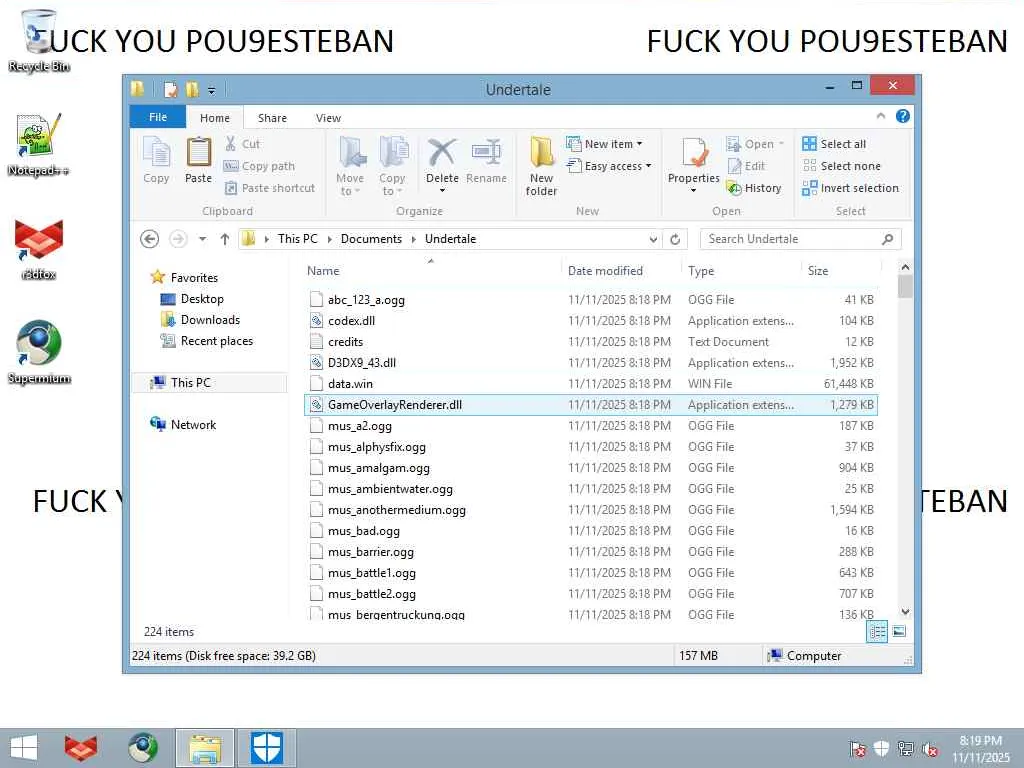Refresh the Undertale folder
Image resolution: width=1024 pixels, height=768 pixels.
click(x=675, y=240)
